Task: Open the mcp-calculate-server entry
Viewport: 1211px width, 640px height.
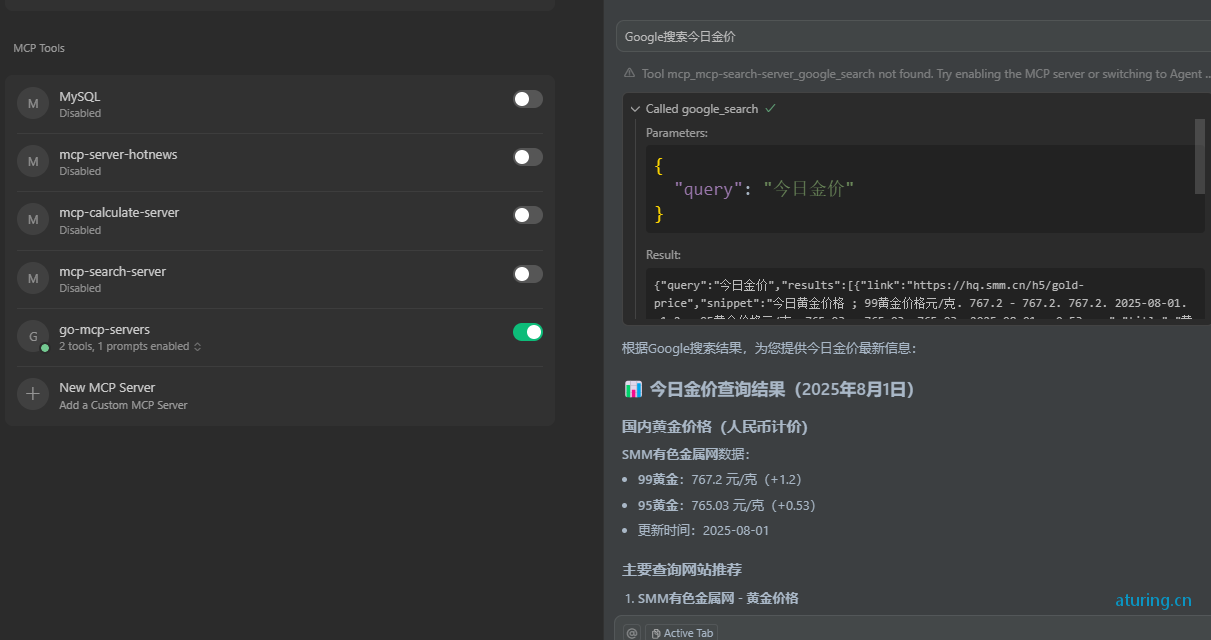Action: tap(280, 220)
